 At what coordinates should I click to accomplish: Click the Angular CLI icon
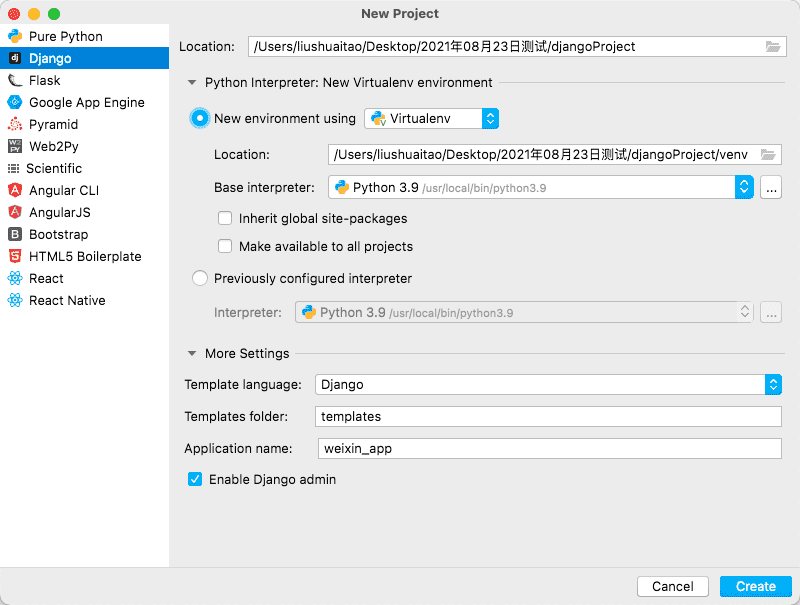15,190
